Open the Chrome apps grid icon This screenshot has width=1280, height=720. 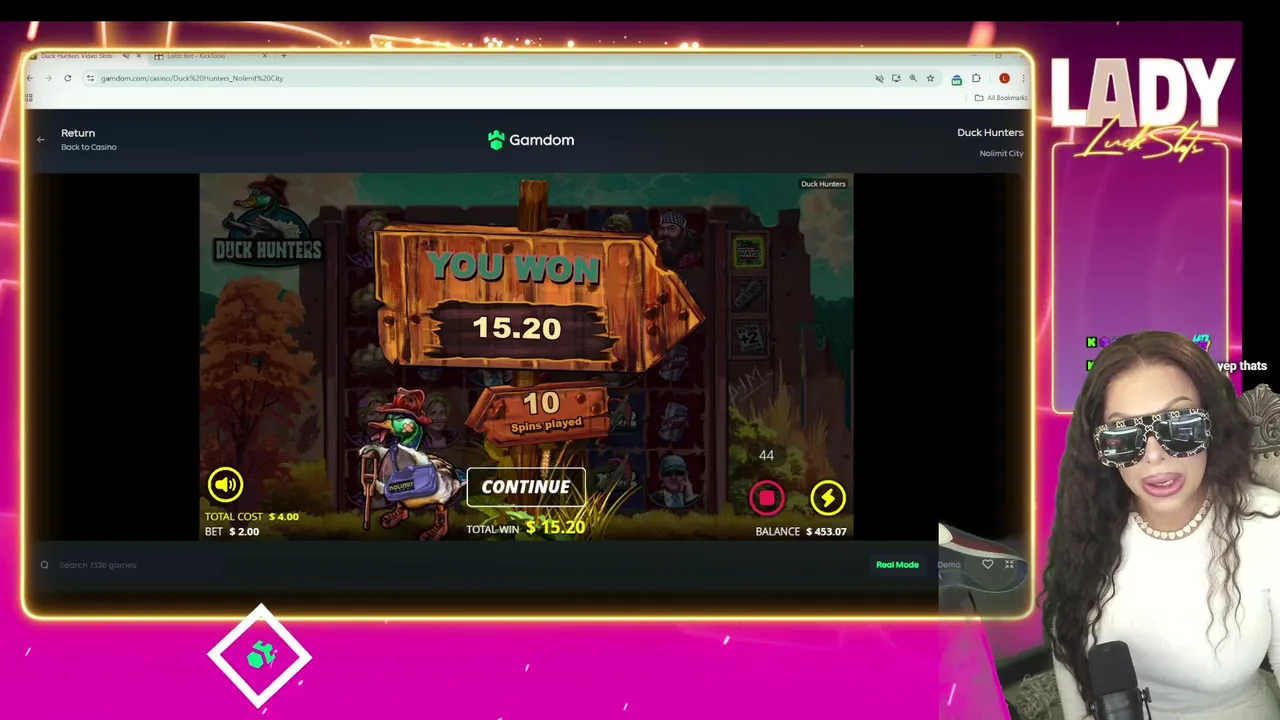[29, 98]
